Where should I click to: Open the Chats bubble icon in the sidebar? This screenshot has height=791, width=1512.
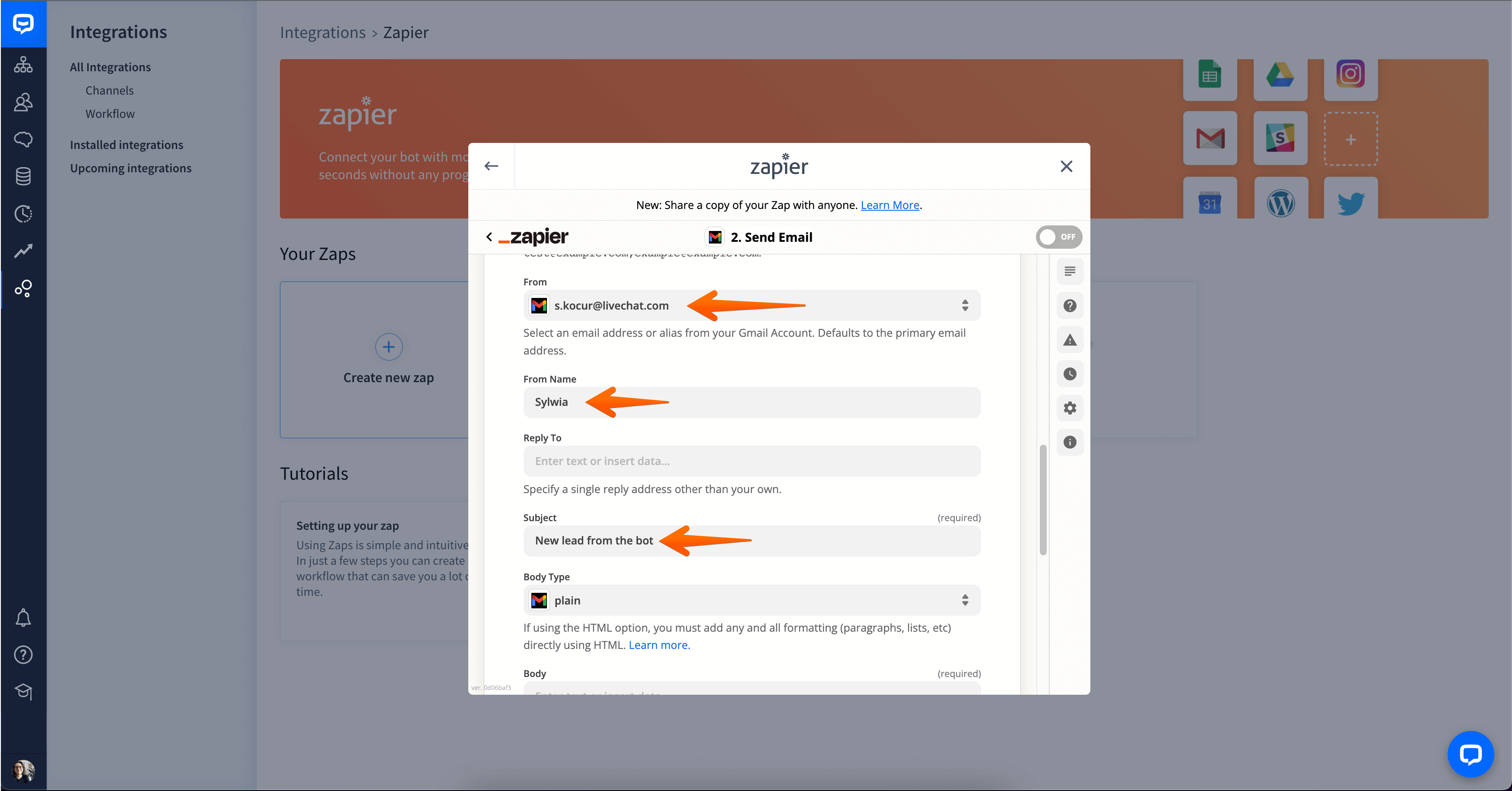(23, 139)
